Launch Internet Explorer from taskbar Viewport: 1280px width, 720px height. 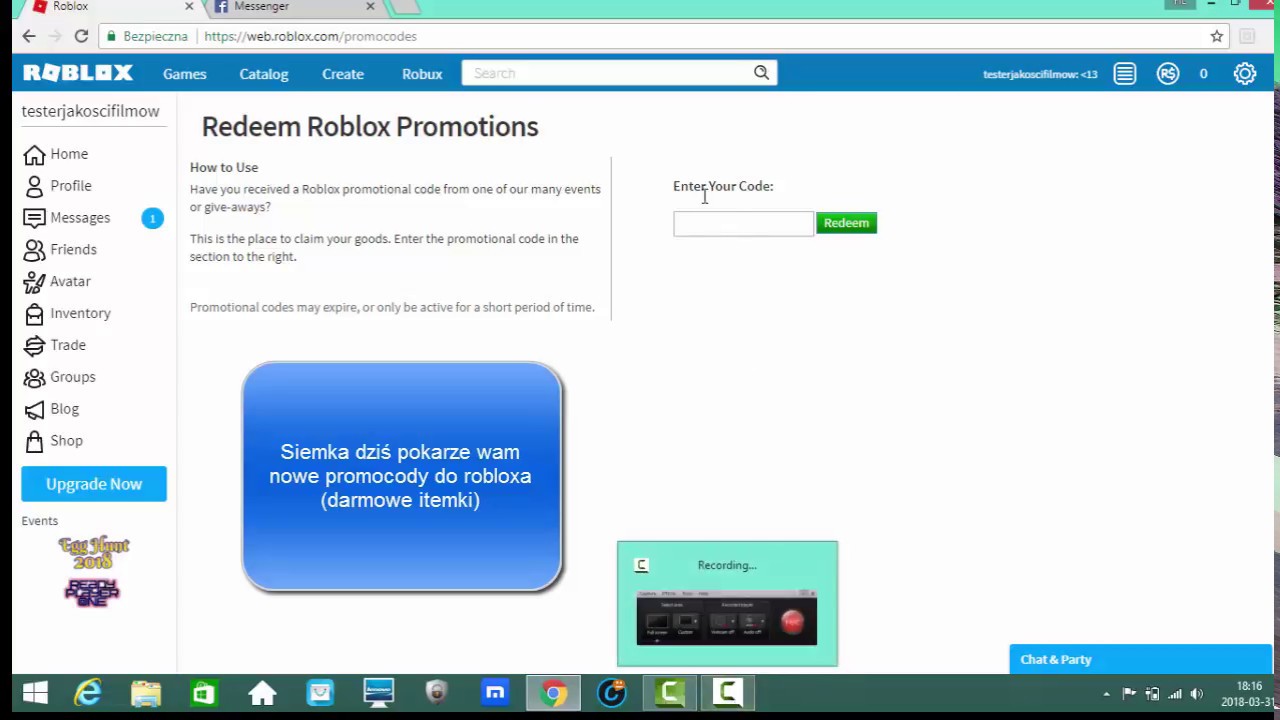tap(88, 693)
